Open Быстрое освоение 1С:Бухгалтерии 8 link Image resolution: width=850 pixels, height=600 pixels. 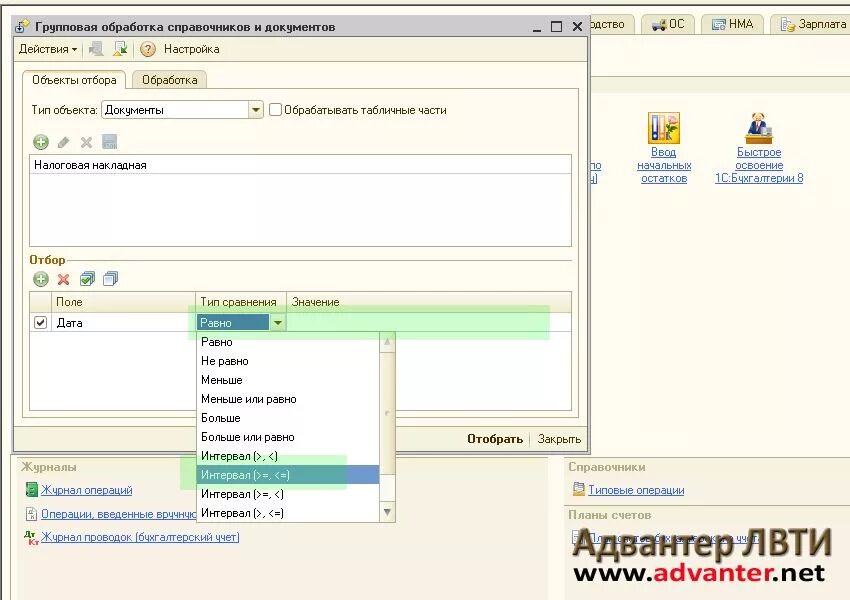(x=759, y=165)
